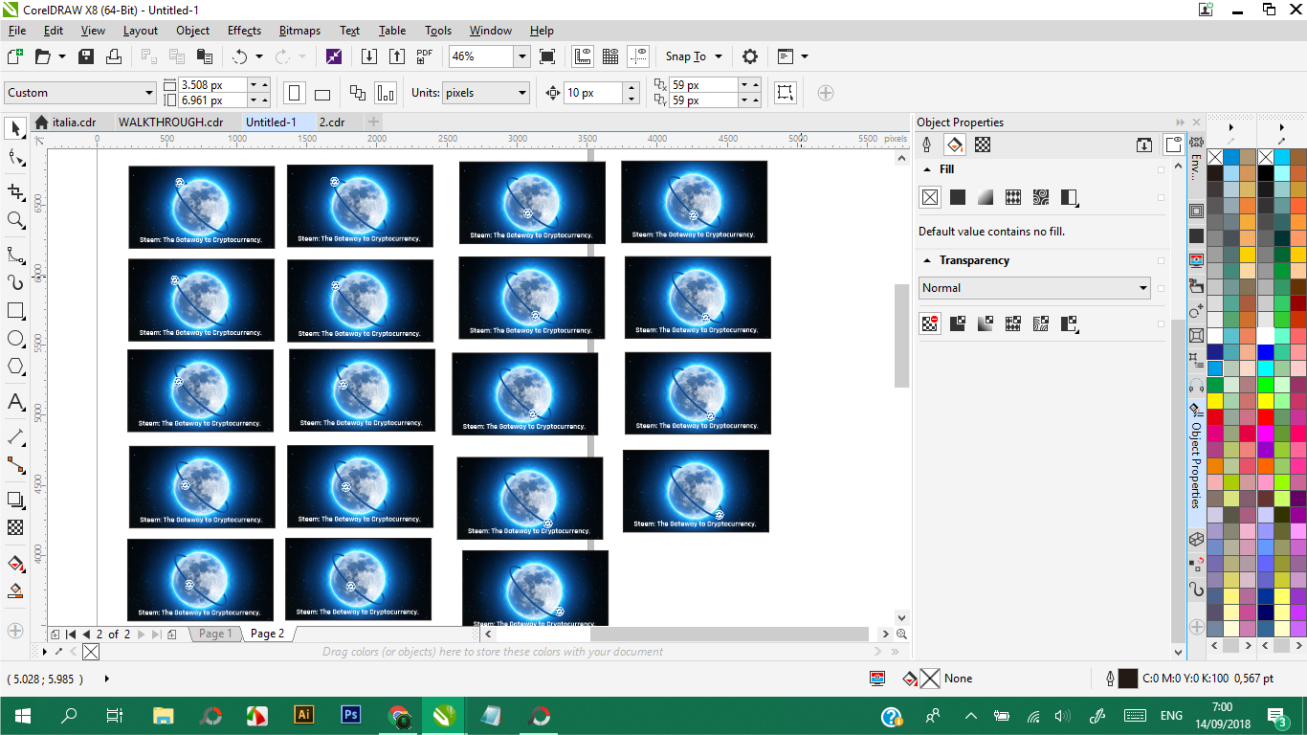Select No fill option in Fill section

pos(930,197)
